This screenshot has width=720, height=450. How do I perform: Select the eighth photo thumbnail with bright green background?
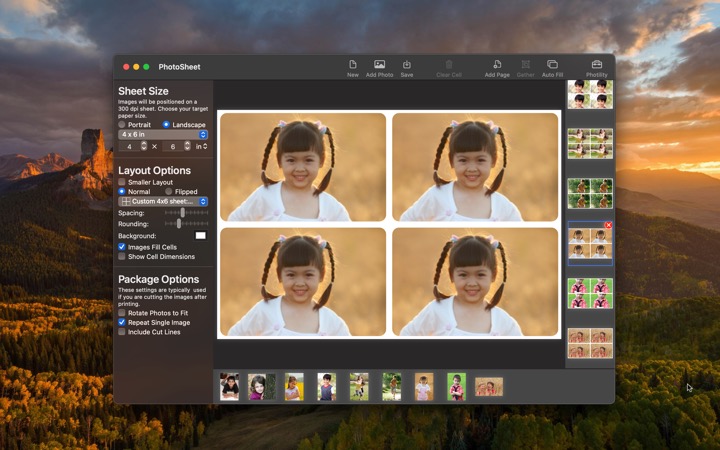(x=456, y=387)
